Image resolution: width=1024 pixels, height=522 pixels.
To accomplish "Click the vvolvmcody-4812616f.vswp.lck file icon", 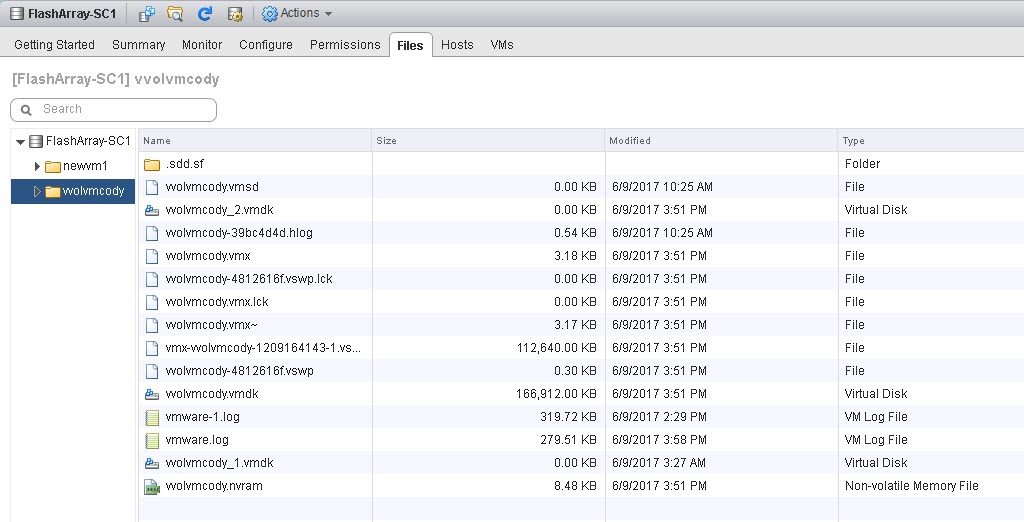I will tap(152, 280).
